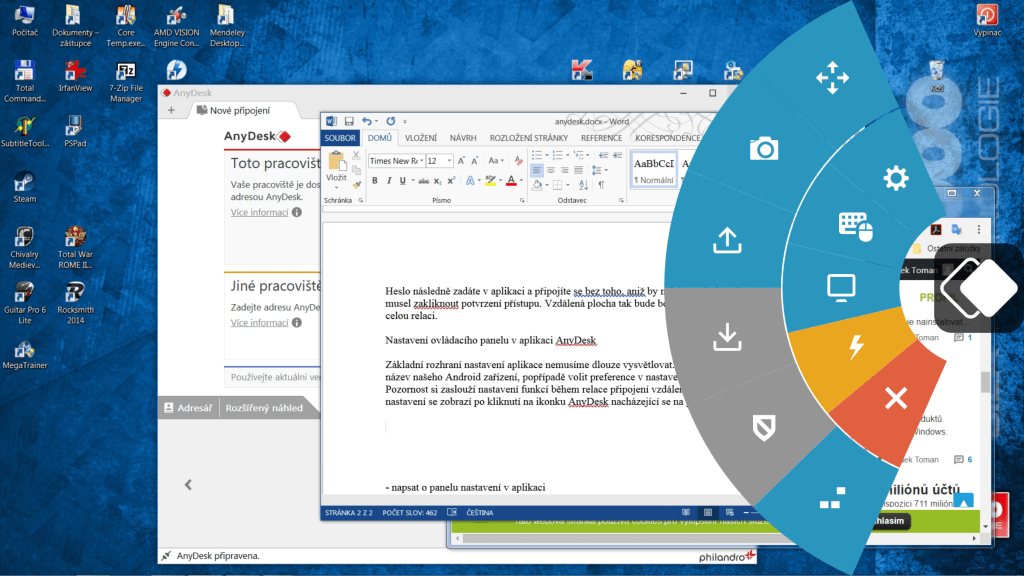Undo the last action in Word
Screen dimensions: 1024x576
tap(366, 121)
